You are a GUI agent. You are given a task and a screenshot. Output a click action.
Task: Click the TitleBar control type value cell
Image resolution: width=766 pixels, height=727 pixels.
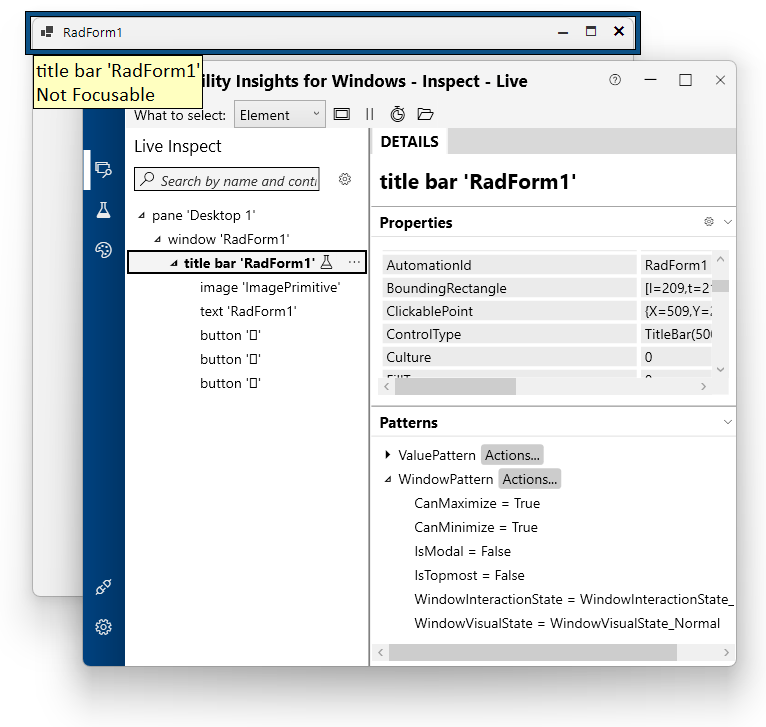point(676,334)
